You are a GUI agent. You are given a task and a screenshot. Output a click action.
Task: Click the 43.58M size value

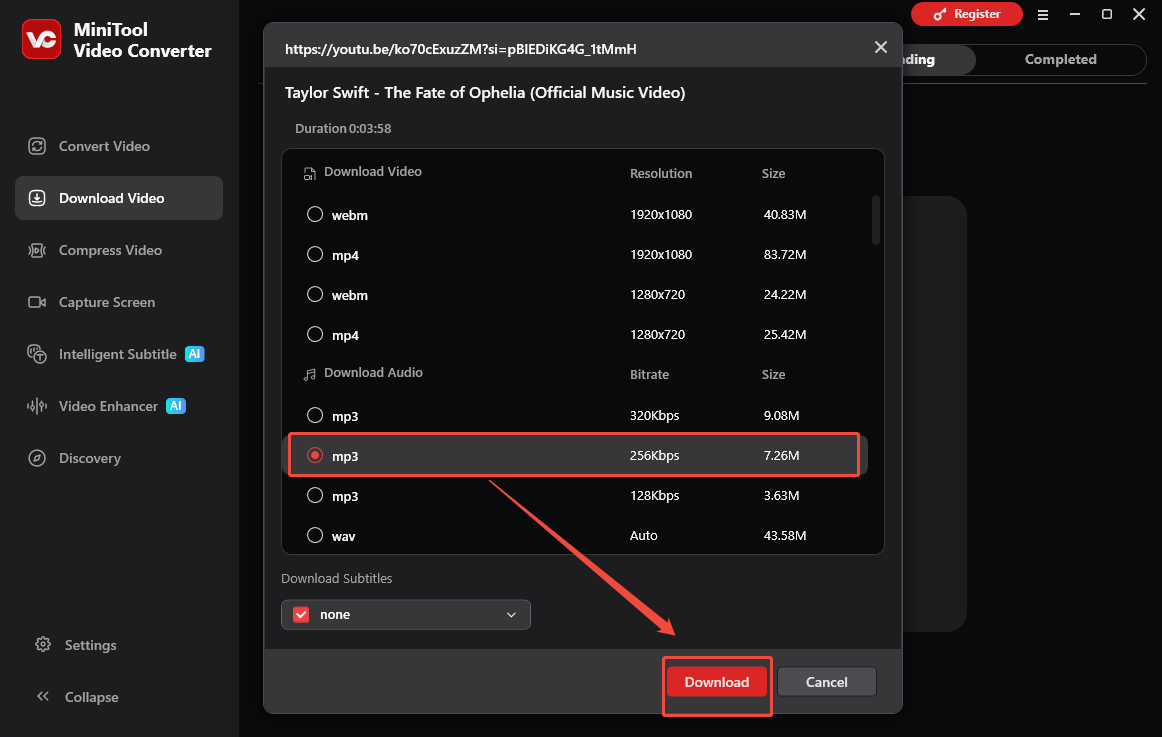click(785, 536)
